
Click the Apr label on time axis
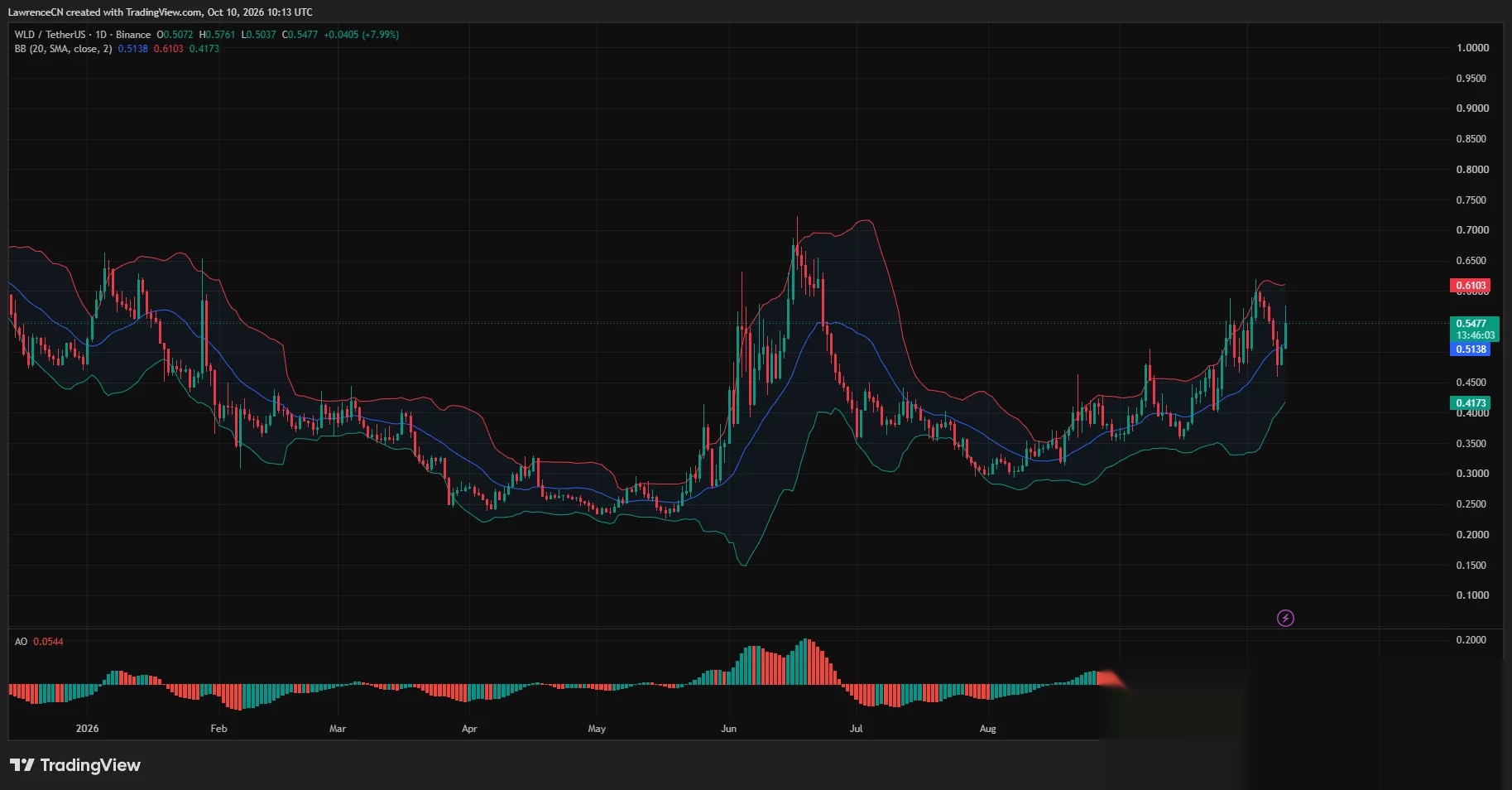point(469,729)
